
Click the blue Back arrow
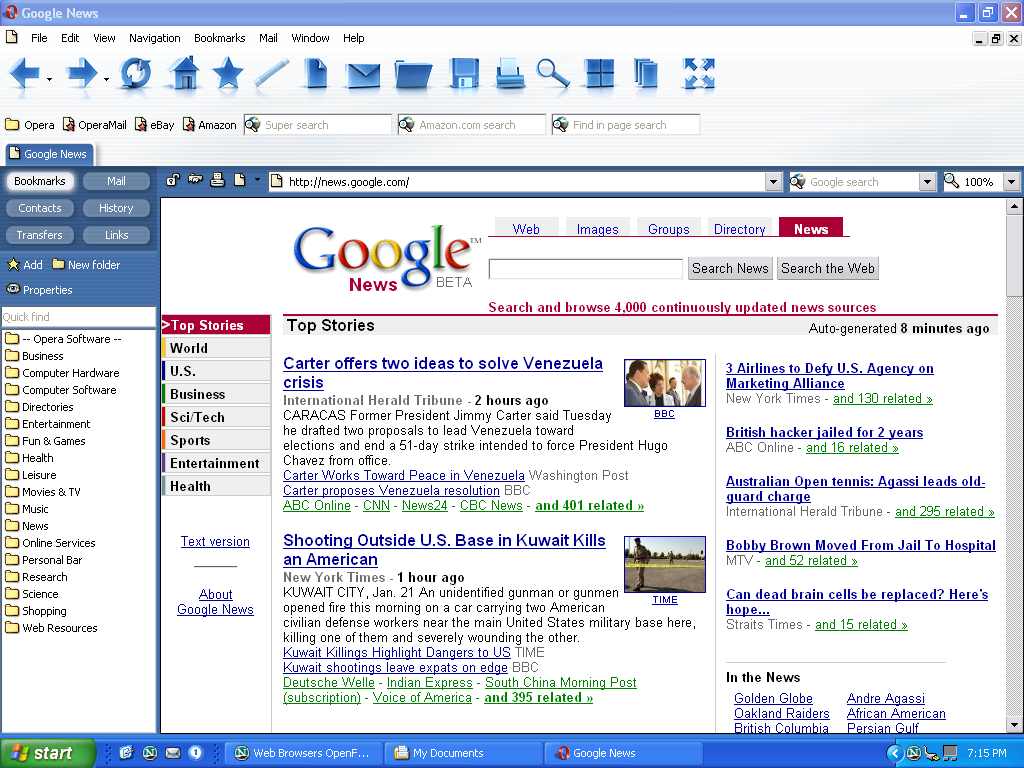pos(24,74)
